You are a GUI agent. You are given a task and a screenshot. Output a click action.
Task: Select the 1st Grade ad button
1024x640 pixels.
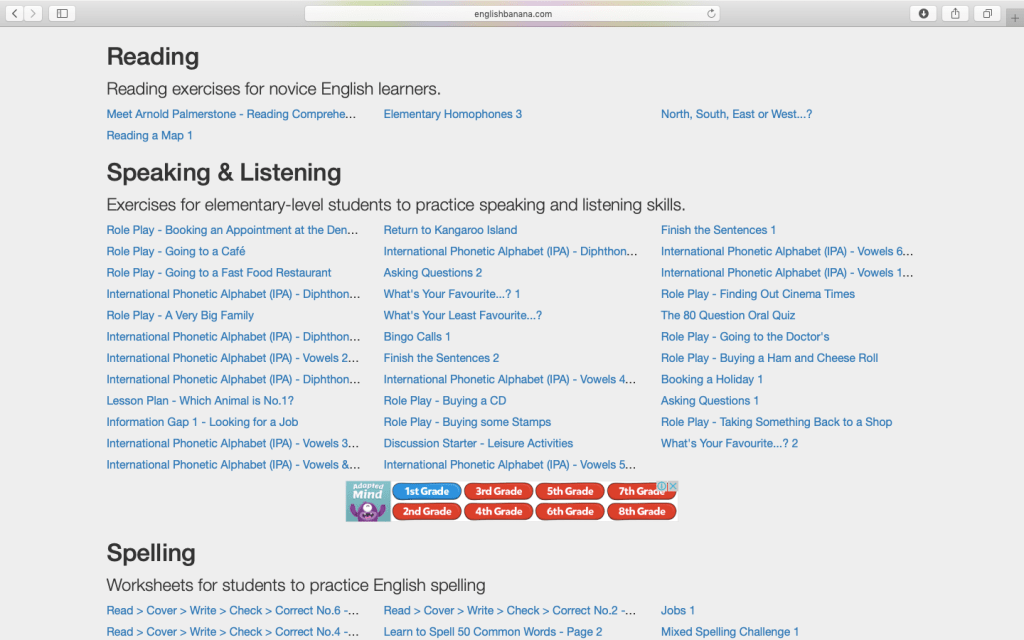pos(427,491)
